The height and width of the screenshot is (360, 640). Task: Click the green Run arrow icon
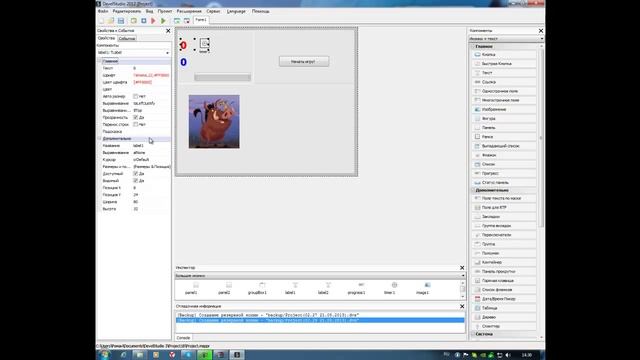163,20
